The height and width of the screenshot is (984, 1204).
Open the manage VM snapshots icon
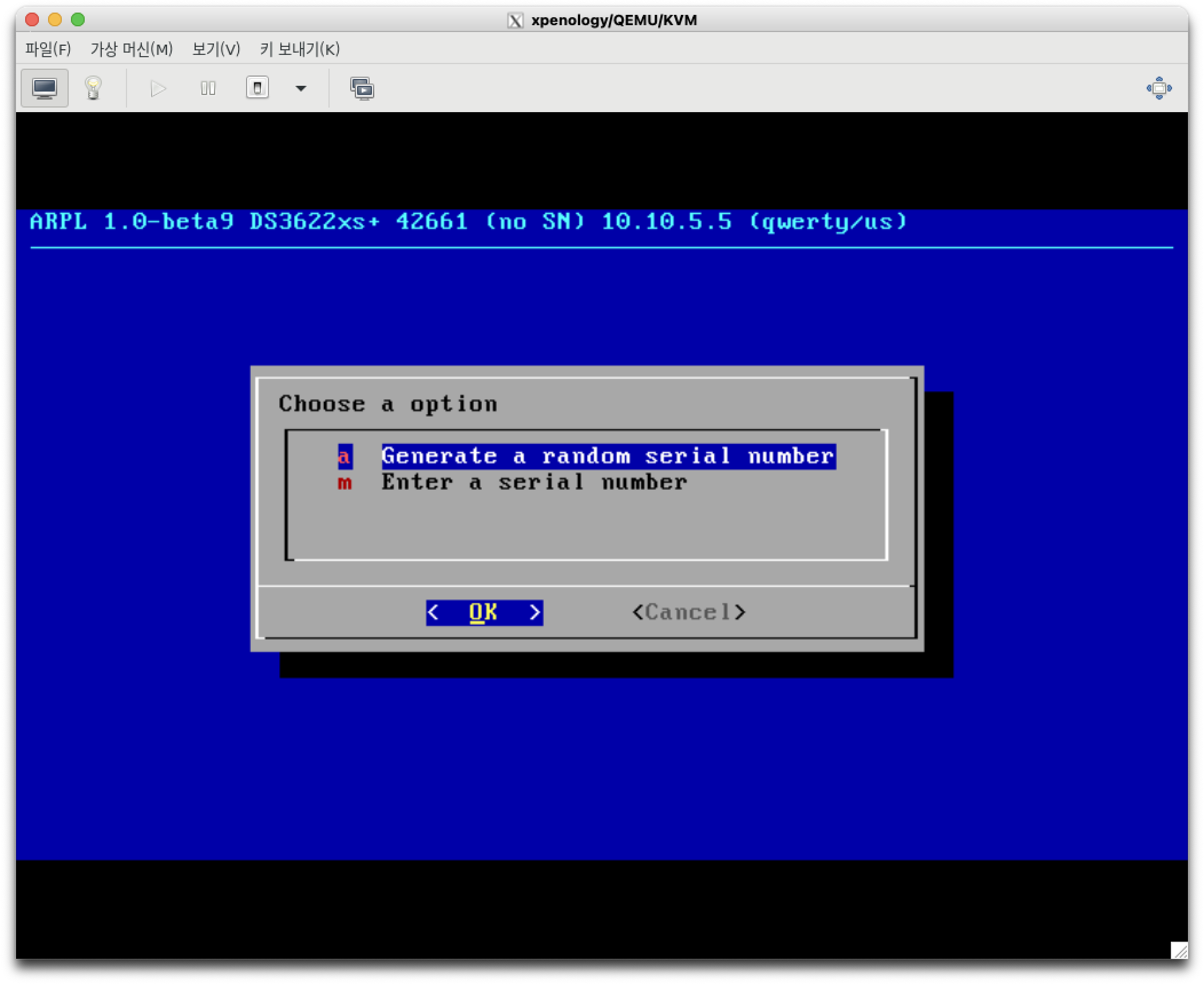point(362,89)
